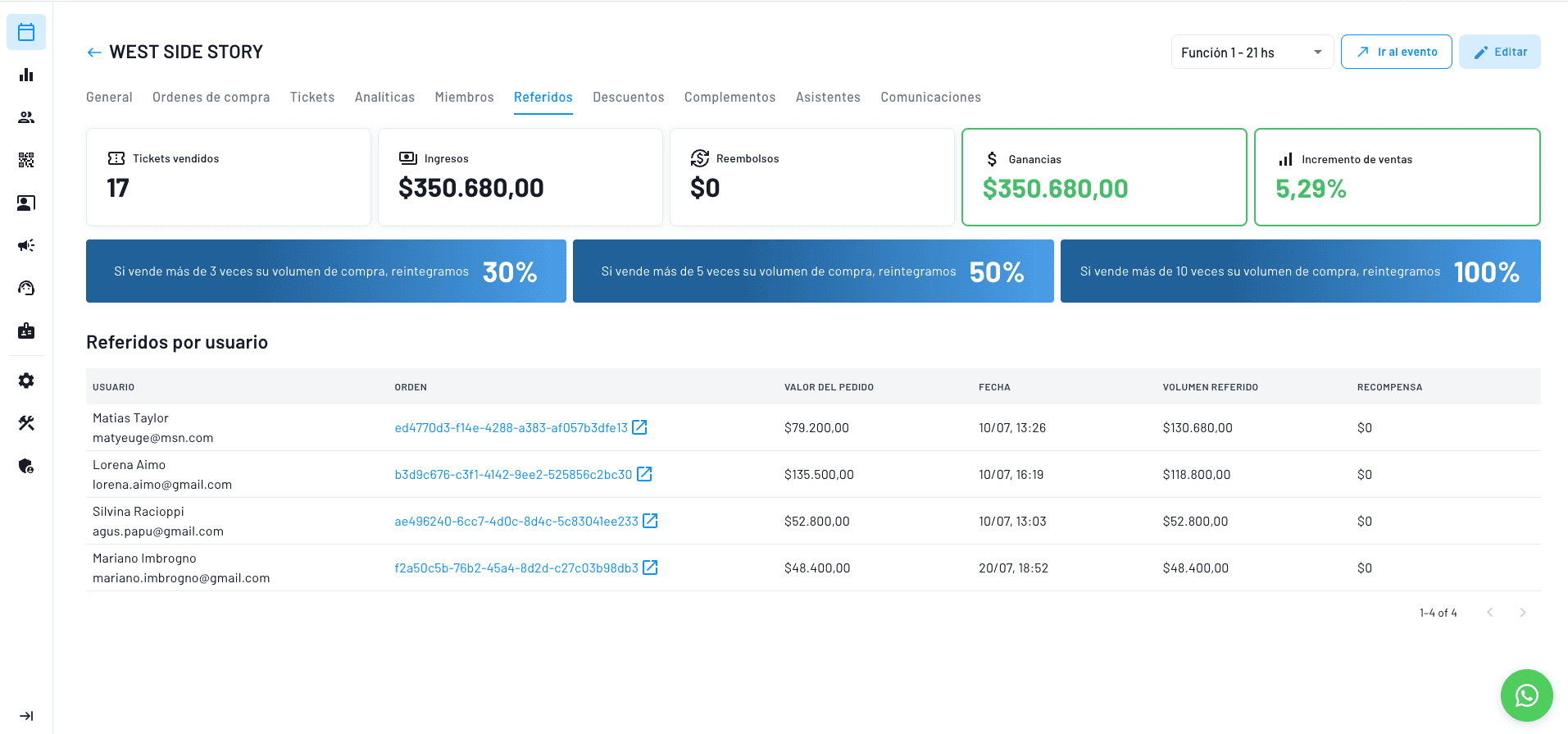
Task: Open the bar chart analytics sidebar icon
Action: 26,75
